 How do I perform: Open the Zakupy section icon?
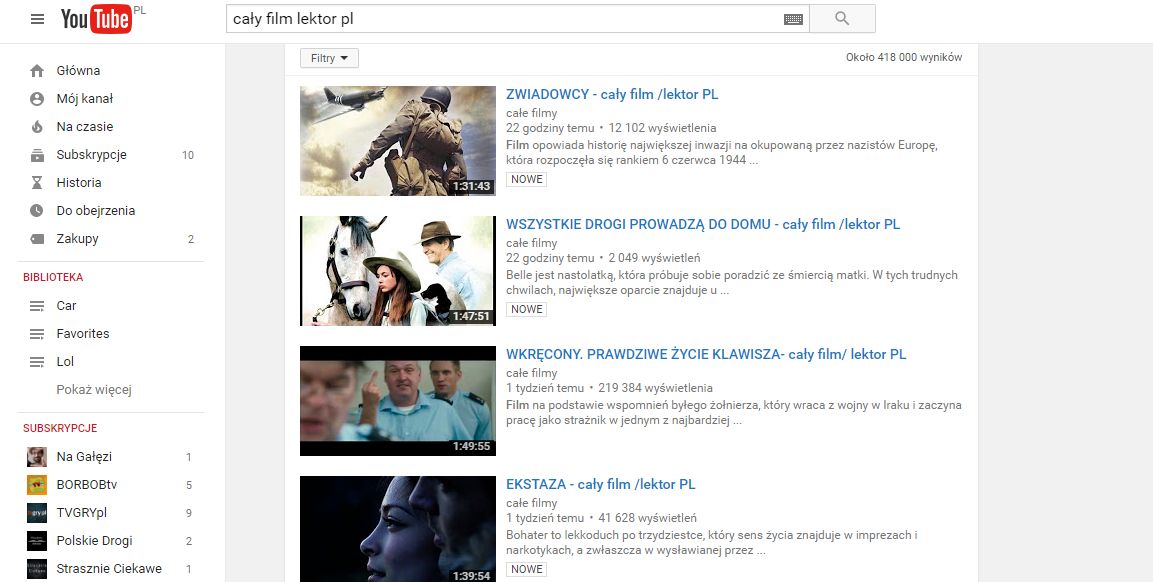(36, 238)
